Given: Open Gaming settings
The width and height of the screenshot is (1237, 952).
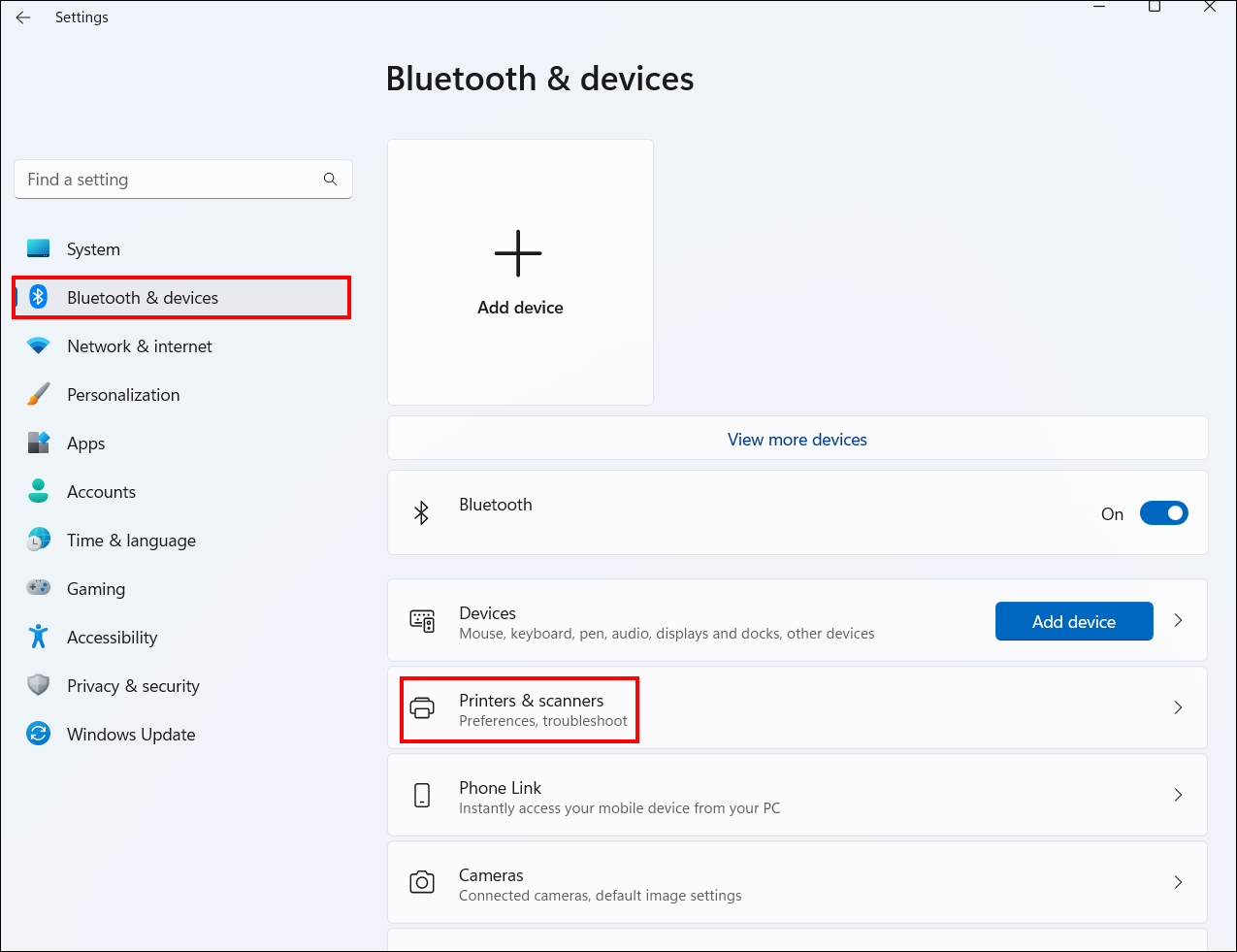Looking at the screenshot, I should (182, 589).
